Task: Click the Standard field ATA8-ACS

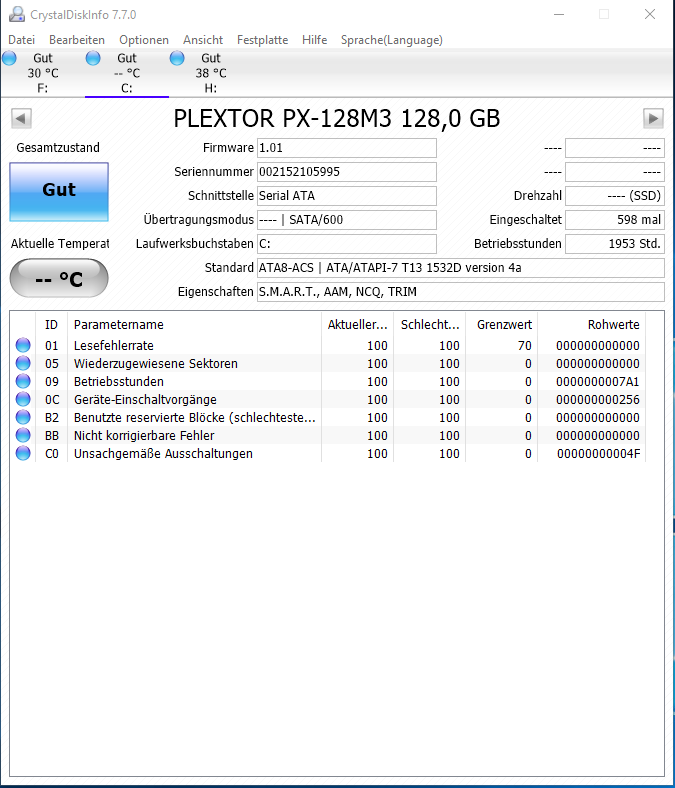Action: 461,268
